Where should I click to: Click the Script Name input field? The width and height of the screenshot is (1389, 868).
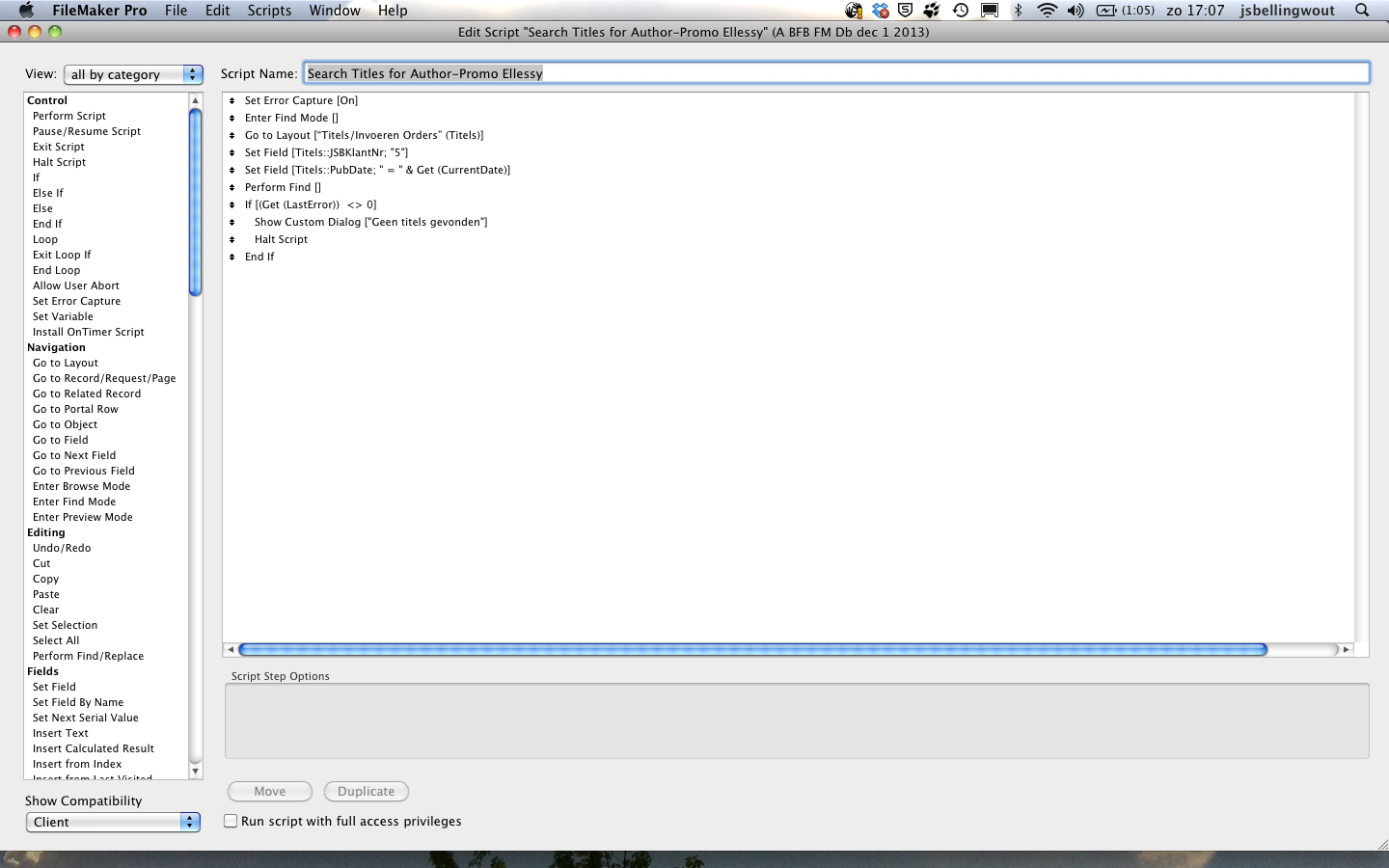[836, 73]
